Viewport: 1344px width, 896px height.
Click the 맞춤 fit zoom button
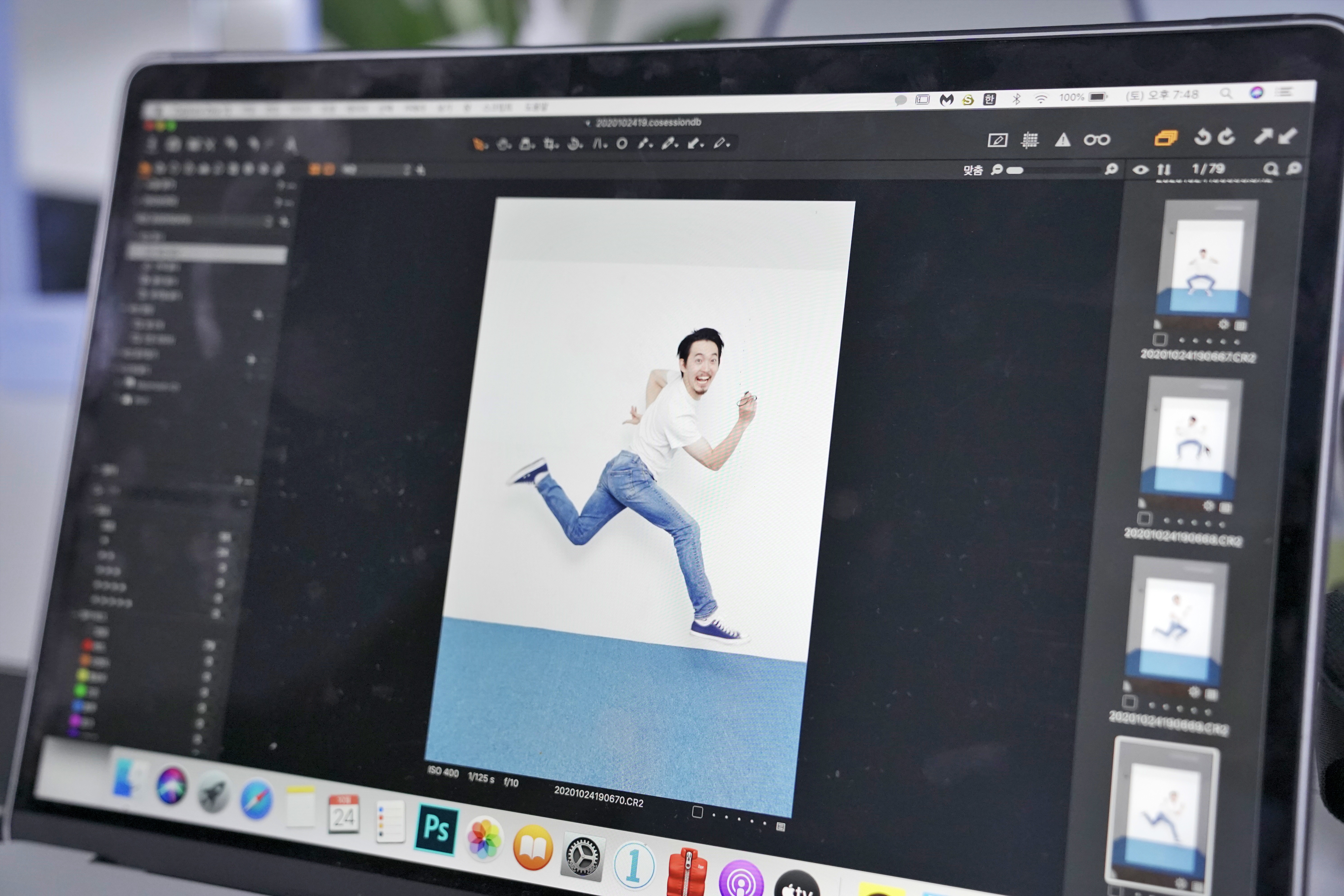click(973, 170)
